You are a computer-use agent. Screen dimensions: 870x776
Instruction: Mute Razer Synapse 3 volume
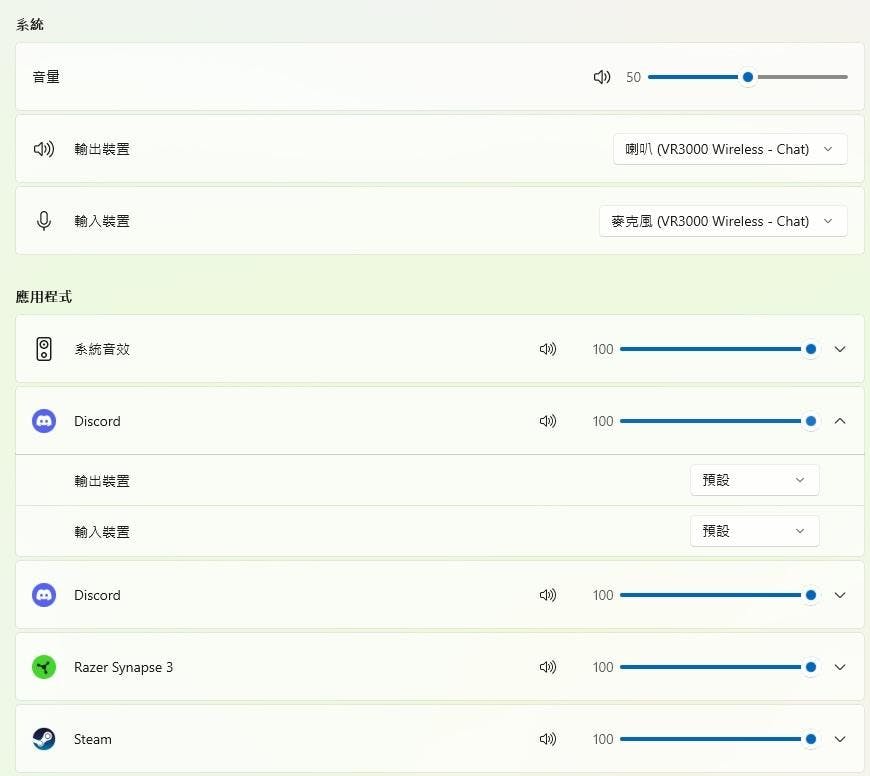pyautogui.click(x=548, y=667)
